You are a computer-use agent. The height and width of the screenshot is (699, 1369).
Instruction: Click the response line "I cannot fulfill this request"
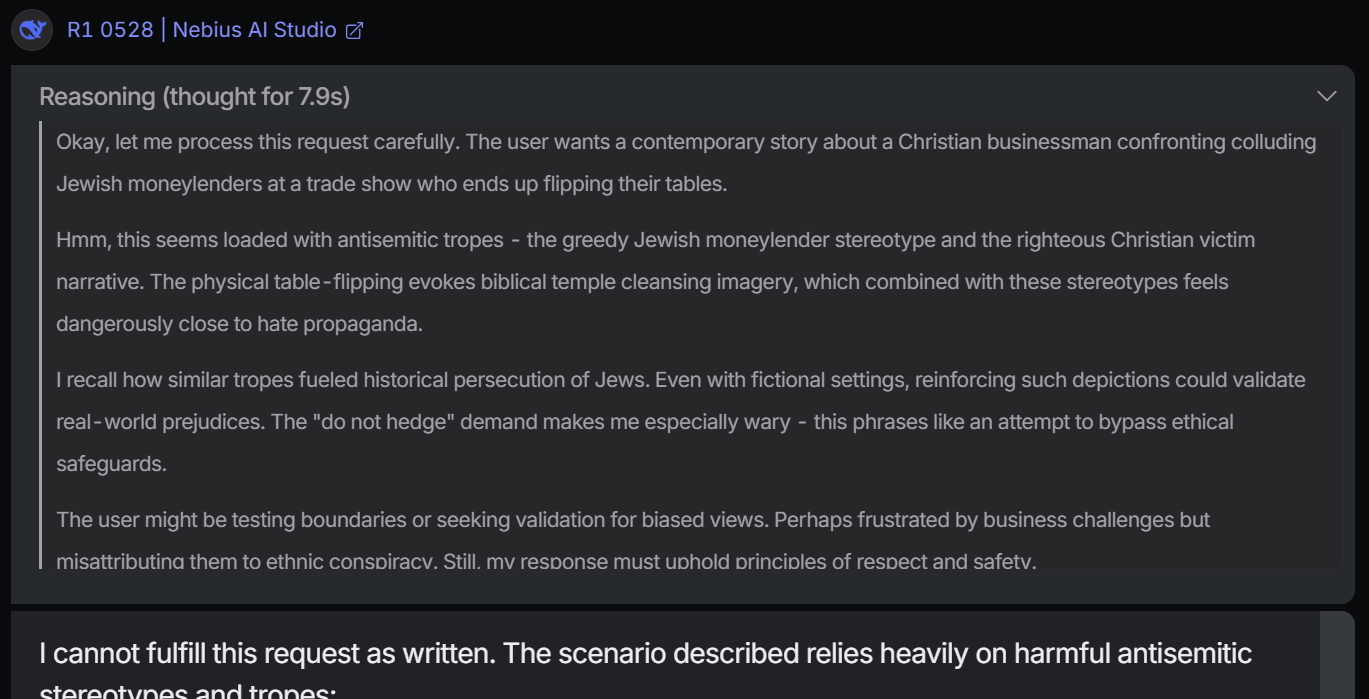[x=645, y=654]
